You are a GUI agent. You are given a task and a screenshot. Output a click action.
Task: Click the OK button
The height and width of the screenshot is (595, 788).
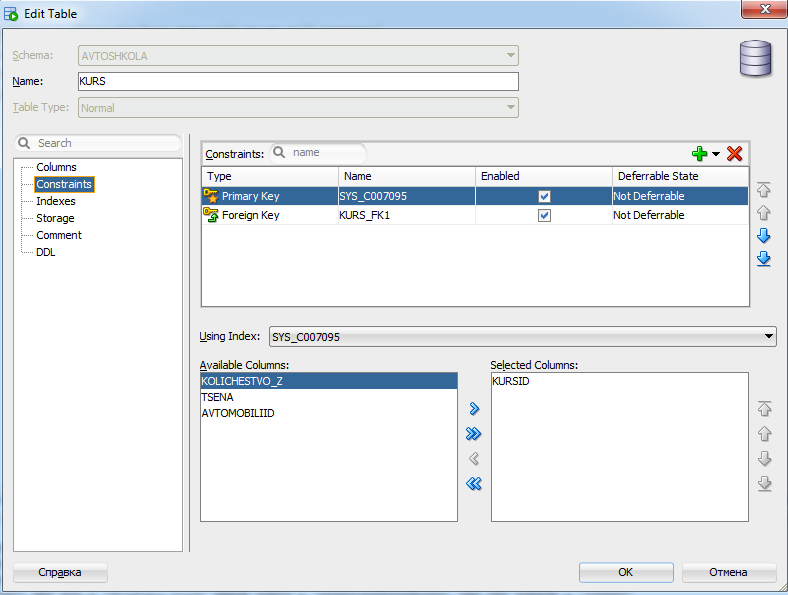(626, 572)
